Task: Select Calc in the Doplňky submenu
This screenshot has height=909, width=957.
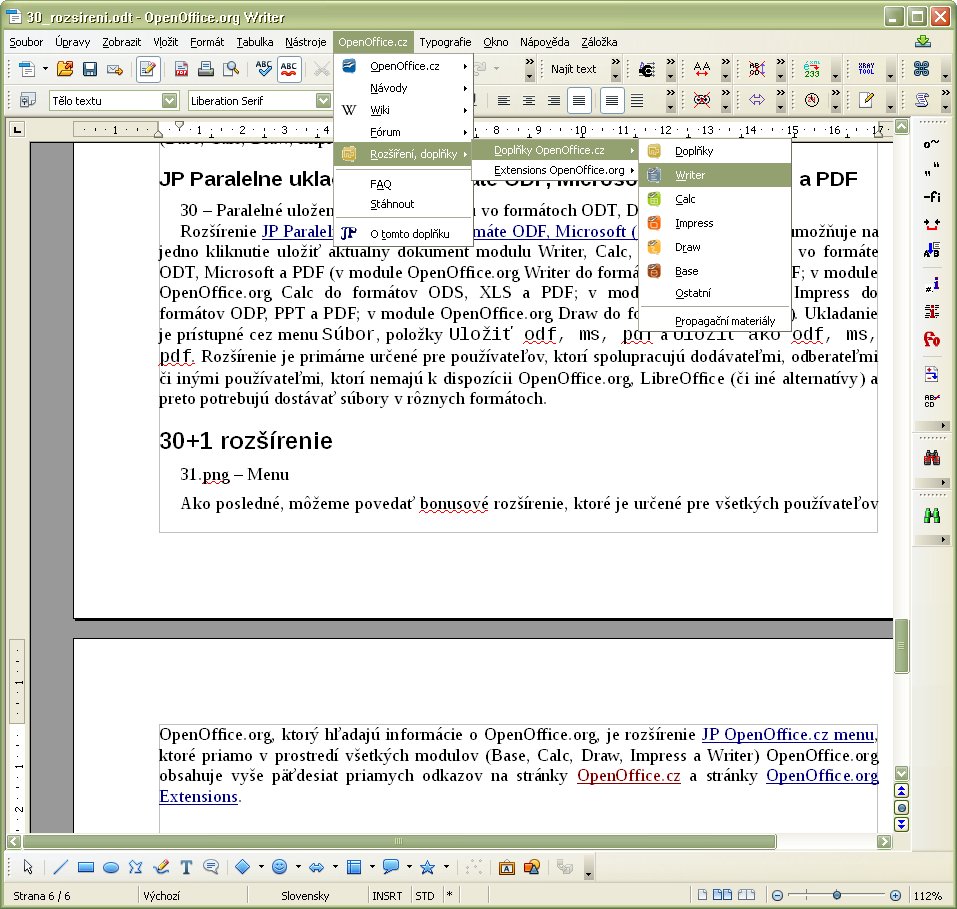Action: pyautogui.click(x=715, y=199)
